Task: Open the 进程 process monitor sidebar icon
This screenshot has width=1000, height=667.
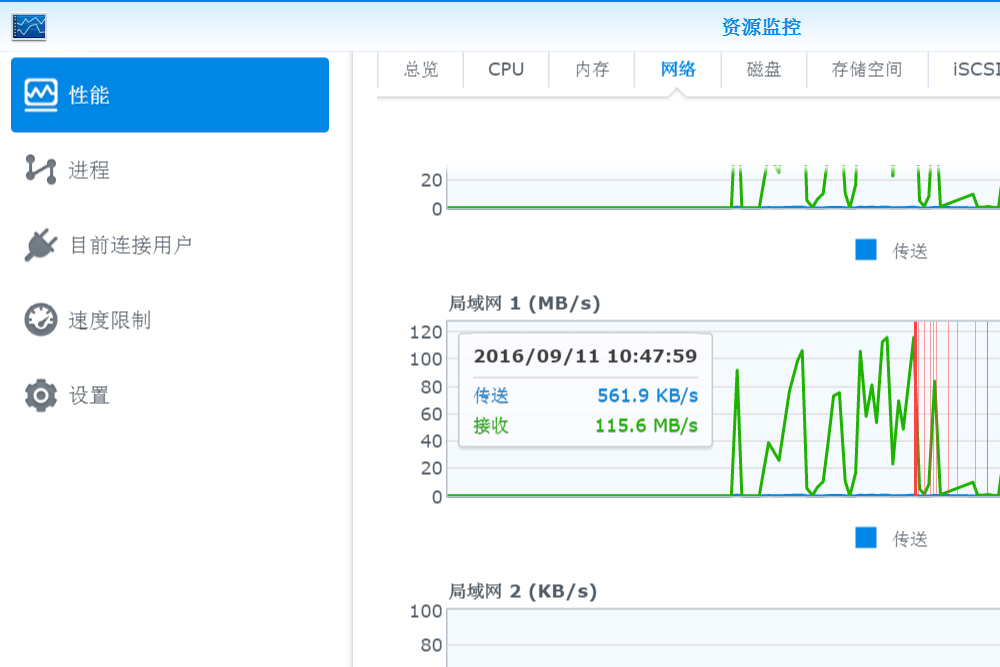Action: [39, 170]
